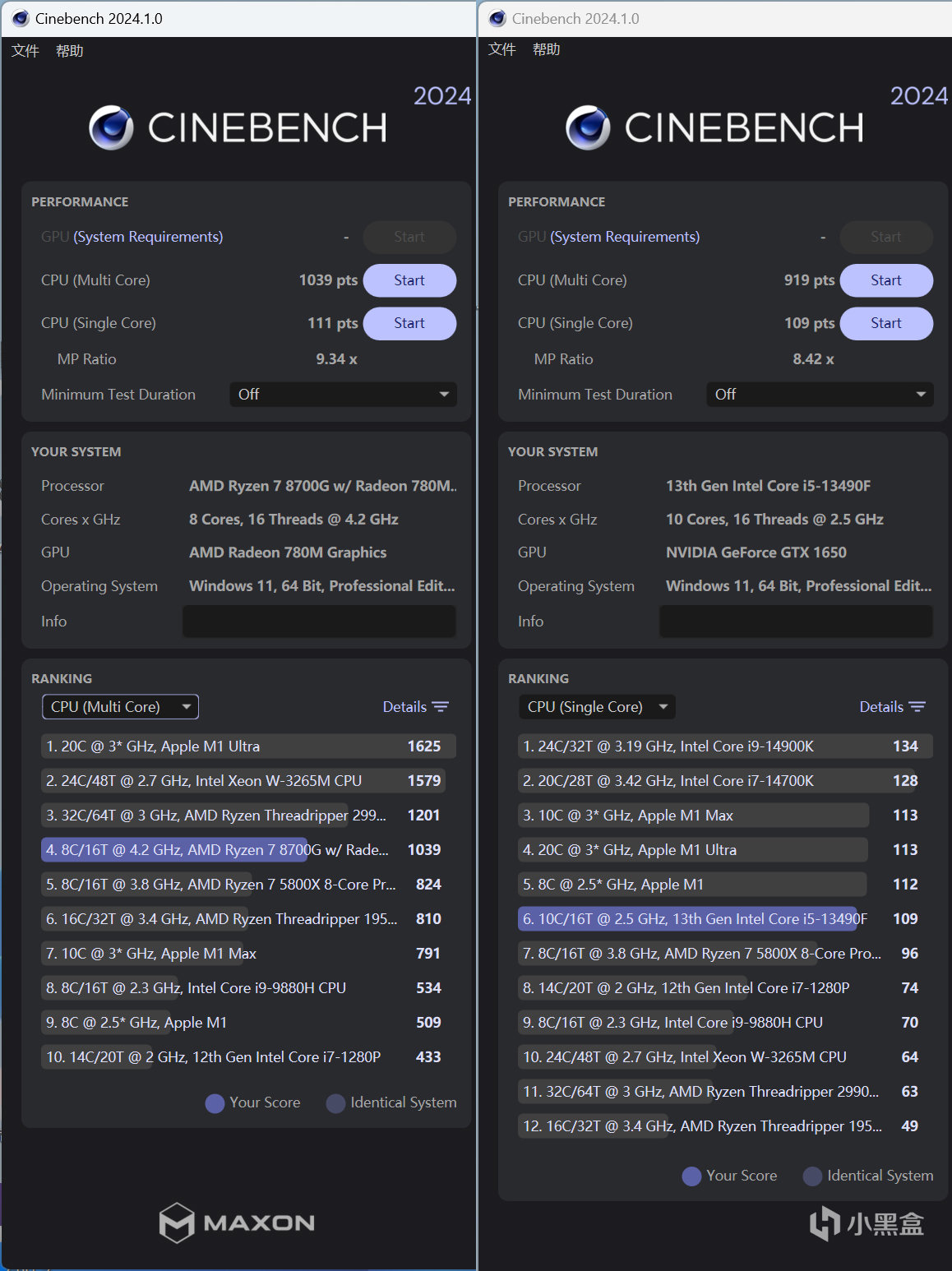Select ranking row Apple M1 Max 791

248,954
